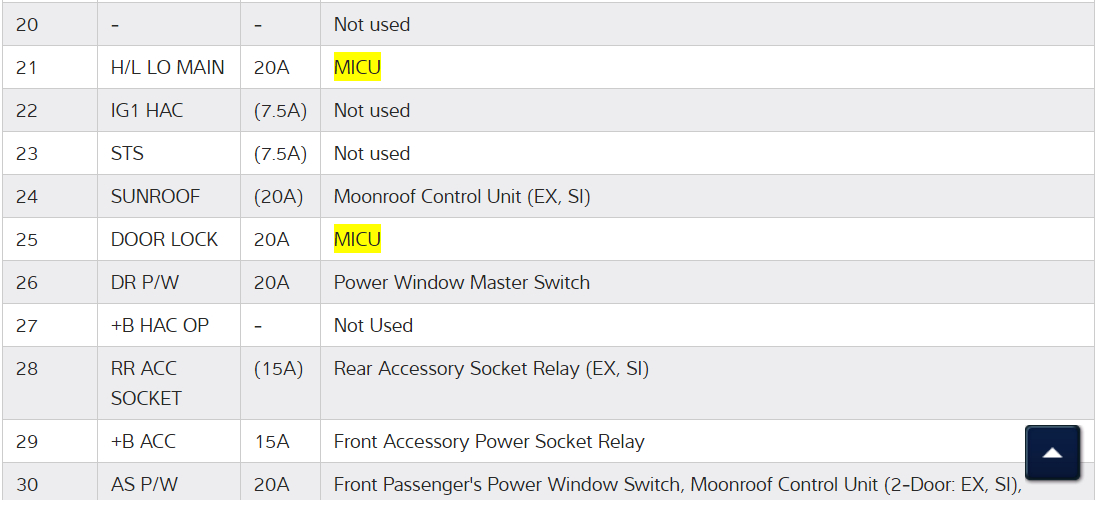Select the Power Window Master Switch text

[461, 283]
